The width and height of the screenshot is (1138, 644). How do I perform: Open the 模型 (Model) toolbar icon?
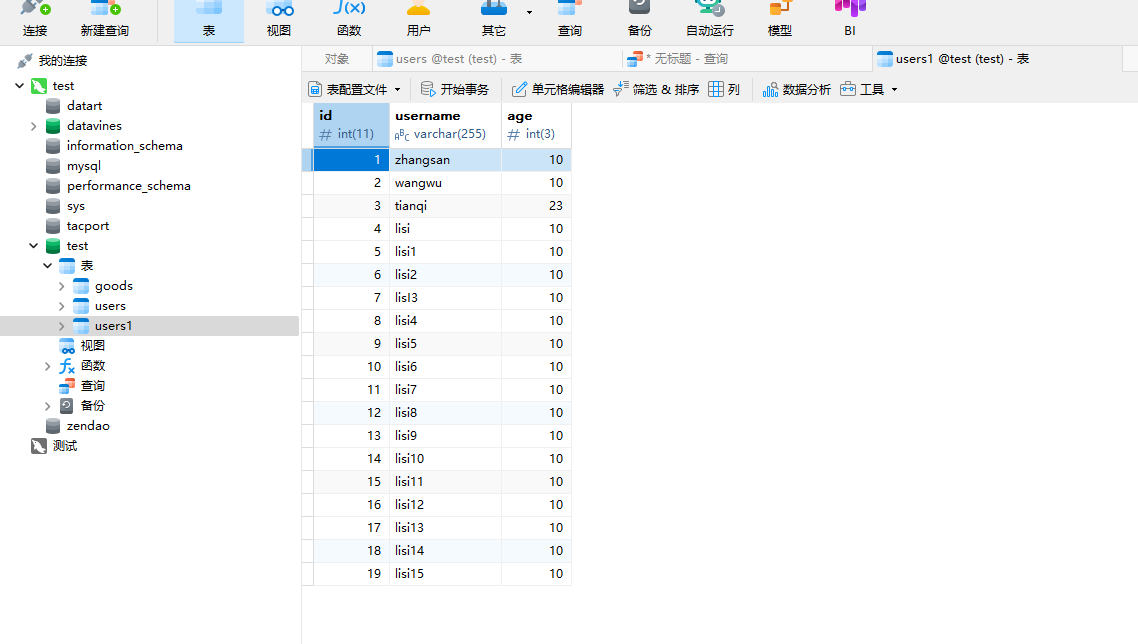[x=780, y=18]
